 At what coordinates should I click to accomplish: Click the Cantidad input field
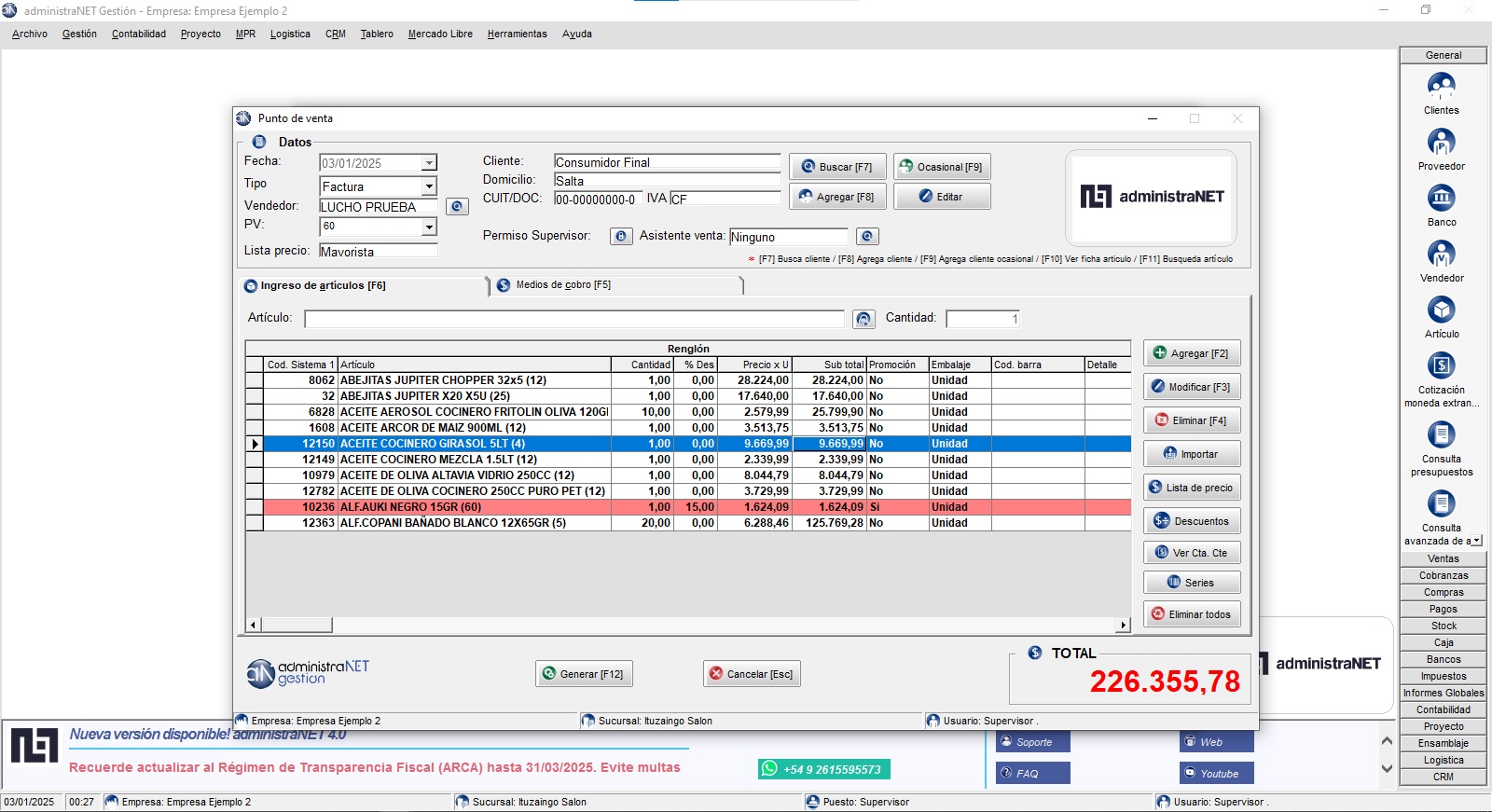click(x=983, y=319)
